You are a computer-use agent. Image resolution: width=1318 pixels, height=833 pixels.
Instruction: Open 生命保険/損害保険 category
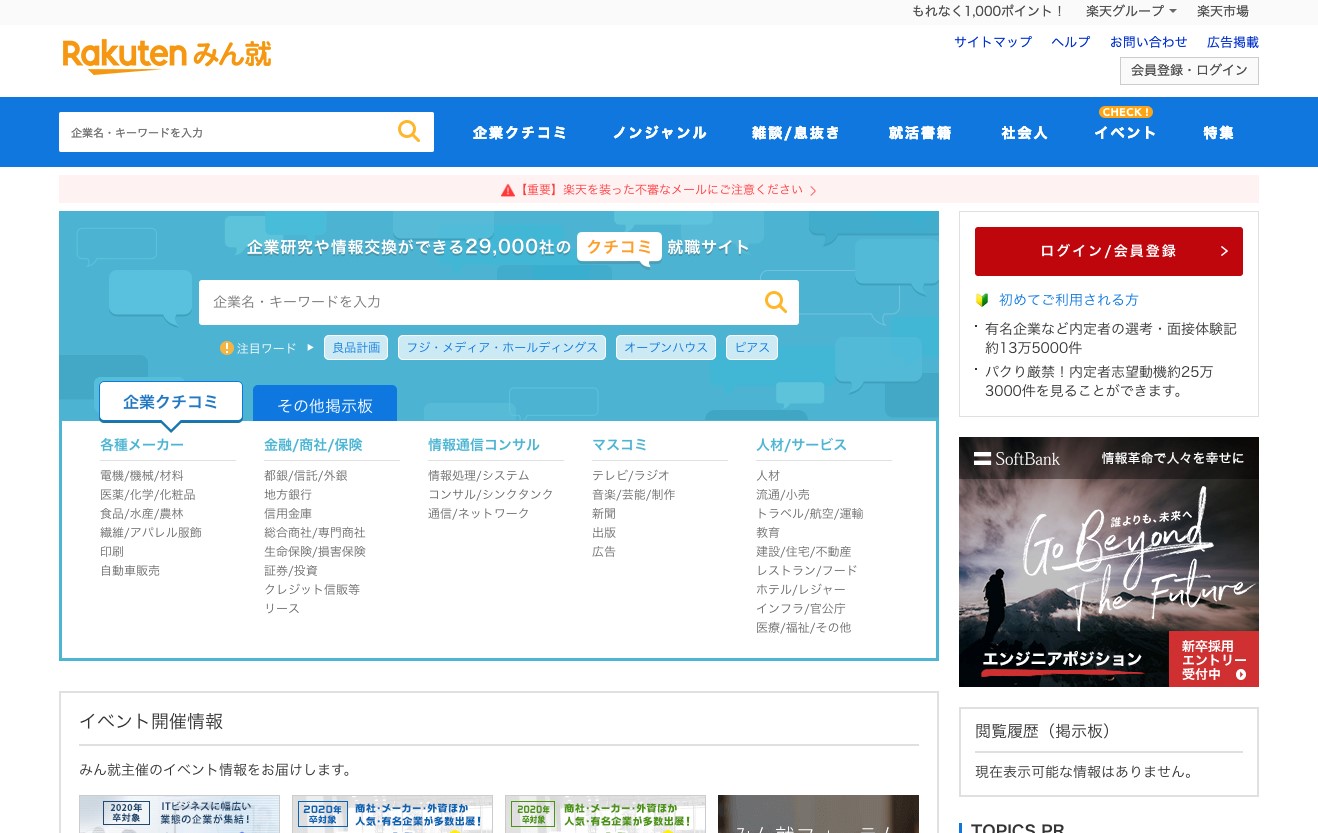[x=315, y=552]
